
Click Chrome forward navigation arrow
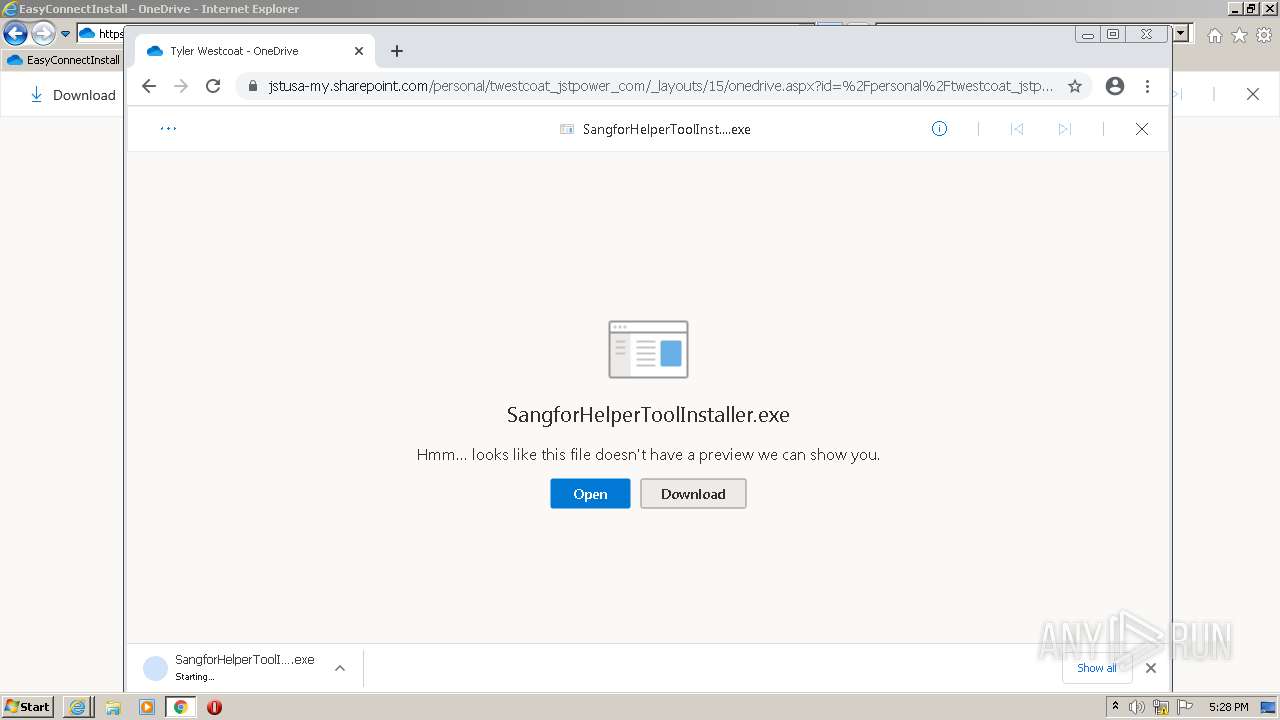point(181,86)
